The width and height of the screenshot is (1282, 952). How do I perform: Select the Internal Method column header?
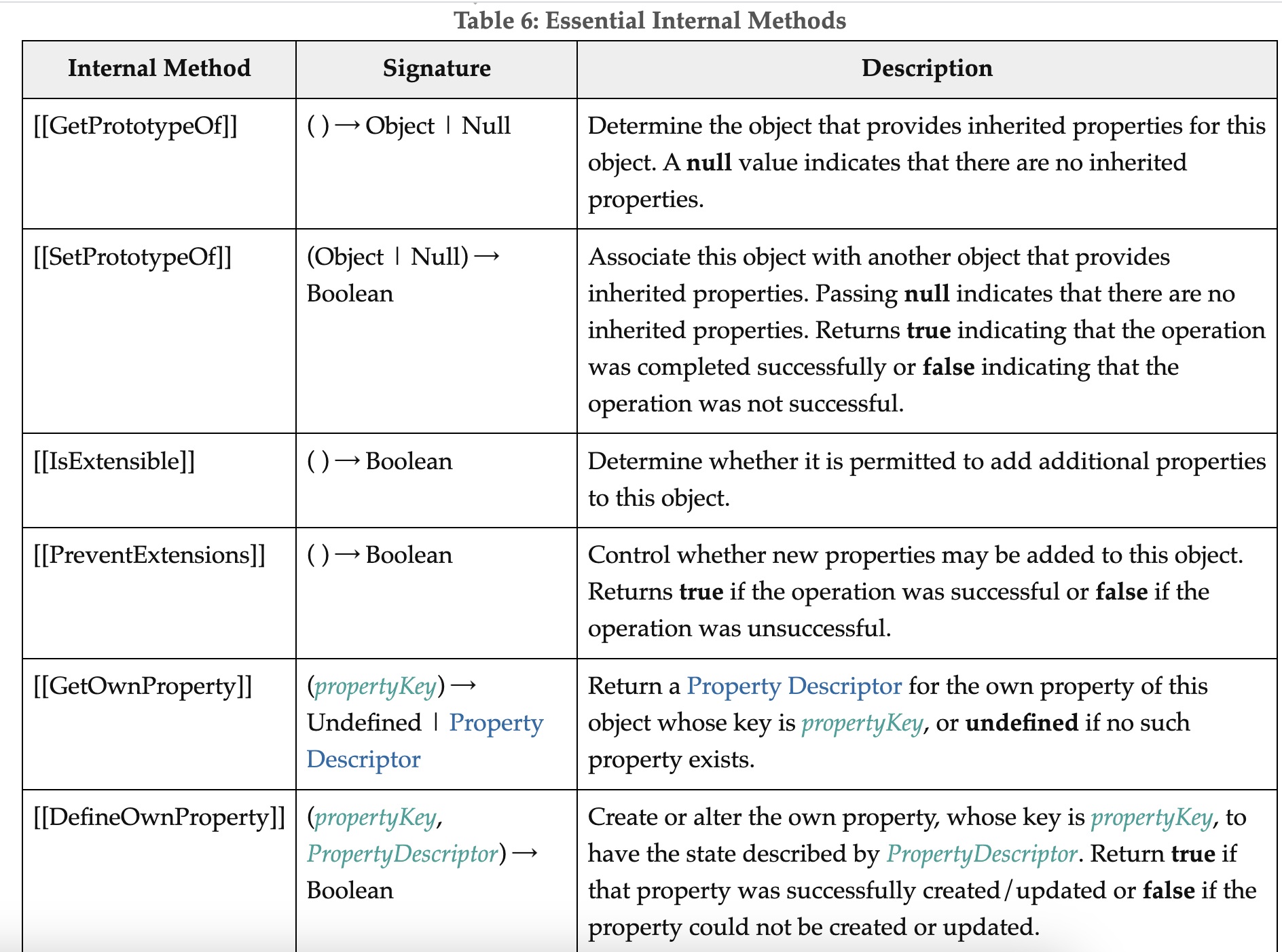pyautogui.click(x=159, y=69)
